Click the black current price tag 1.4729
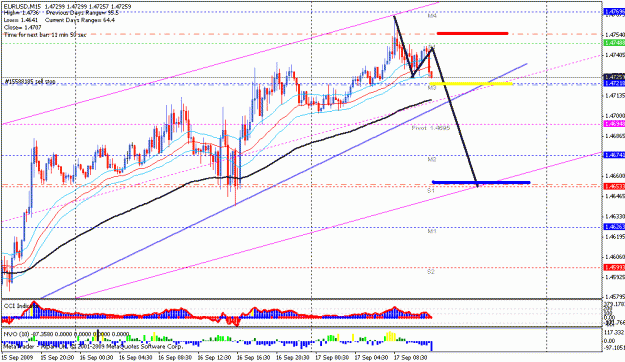The width and height of the screenshot is (625, 362). tap(615, 77)
